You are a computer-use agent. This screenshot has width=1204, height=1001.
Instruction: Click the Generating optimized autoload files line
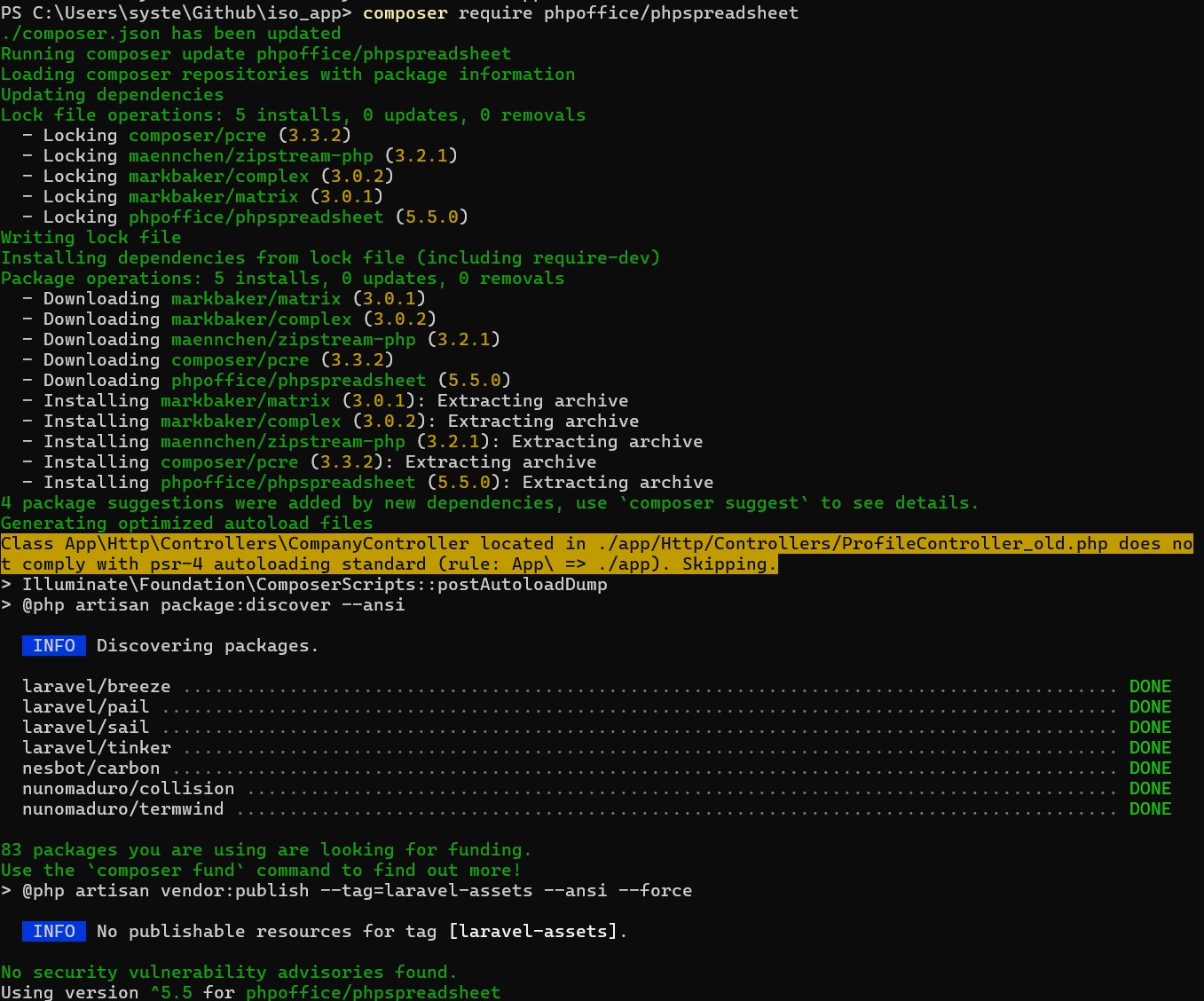pos(186,523)
